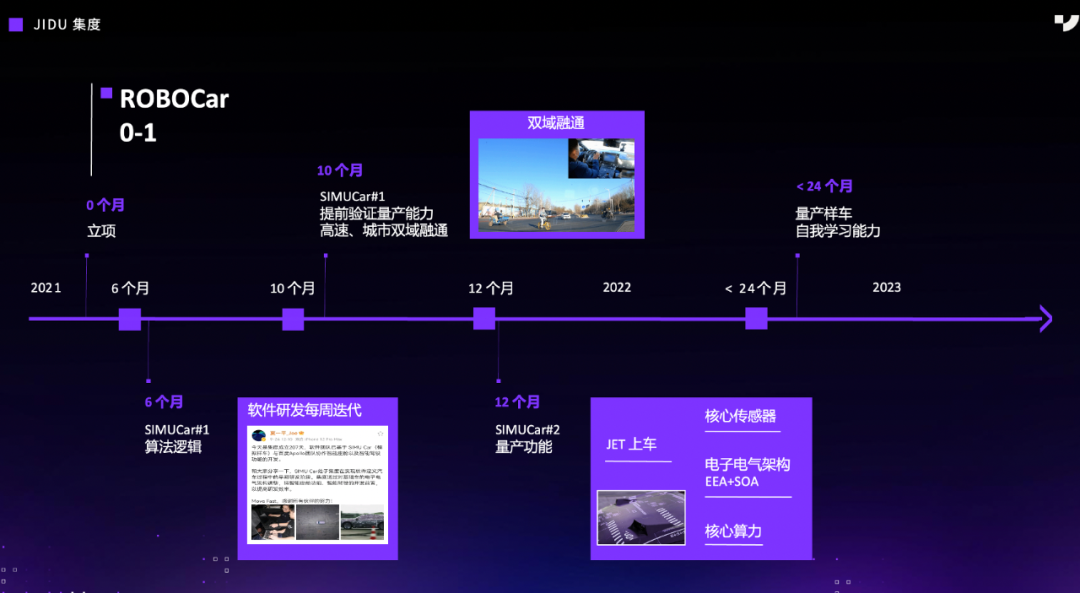Click the "算法逻辑" text
1080x593 pixels.
(173, 447)
